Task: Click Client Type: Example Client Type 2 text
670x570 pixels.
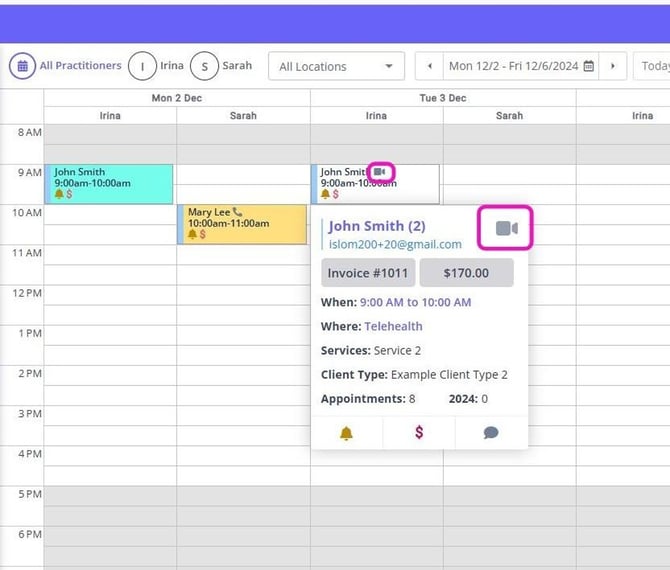Action: tap(414, 375)
